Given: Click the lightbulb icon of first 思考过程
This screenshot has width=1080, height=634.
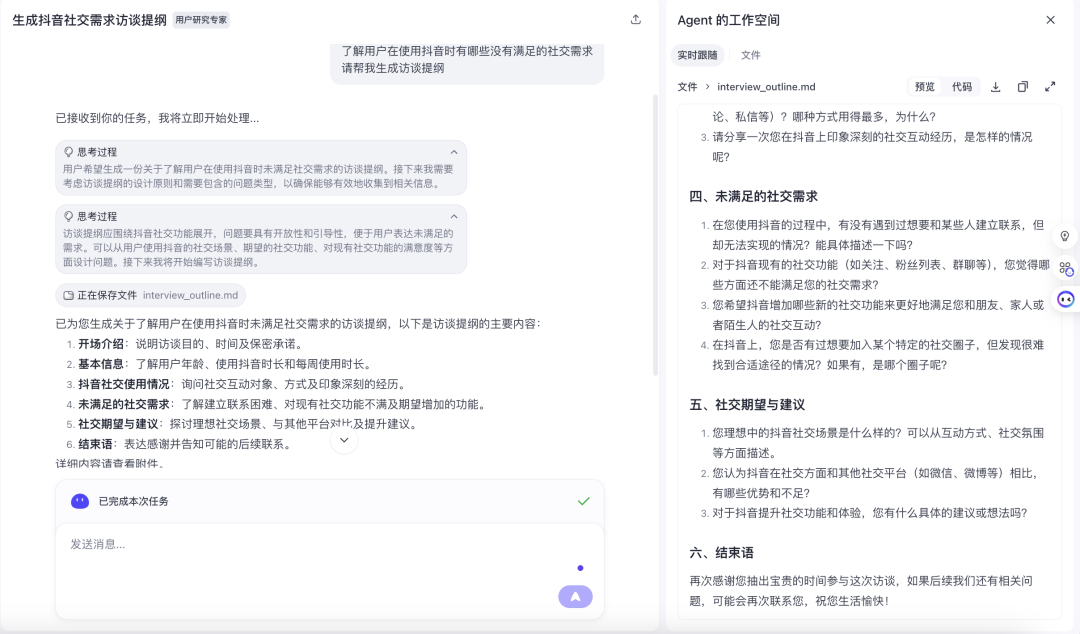Looking at the screenshot, I should [x=68, y=152].
